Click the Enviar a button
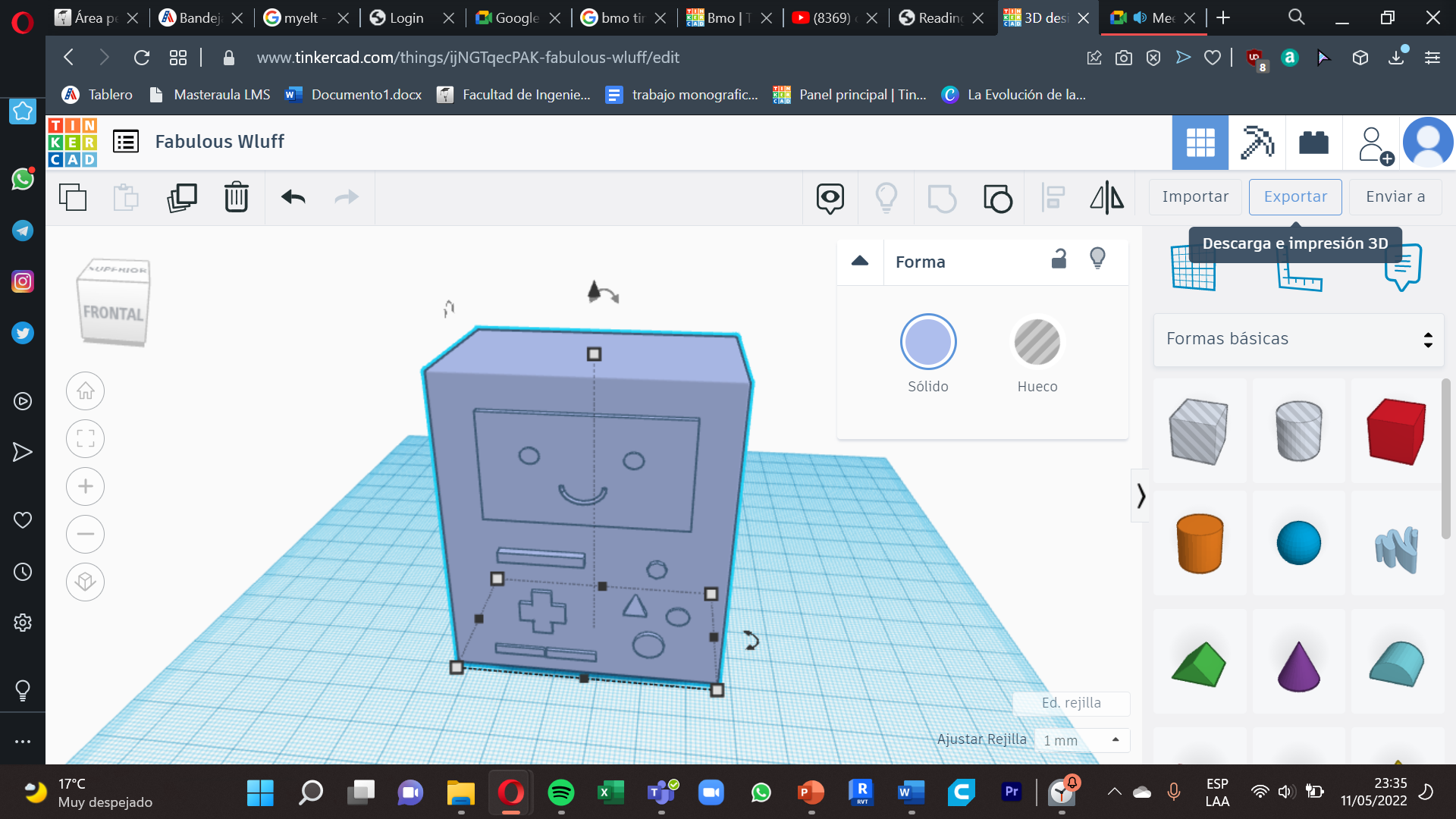The height and width of the screenshot is (819, 1456). (1395, 197)
